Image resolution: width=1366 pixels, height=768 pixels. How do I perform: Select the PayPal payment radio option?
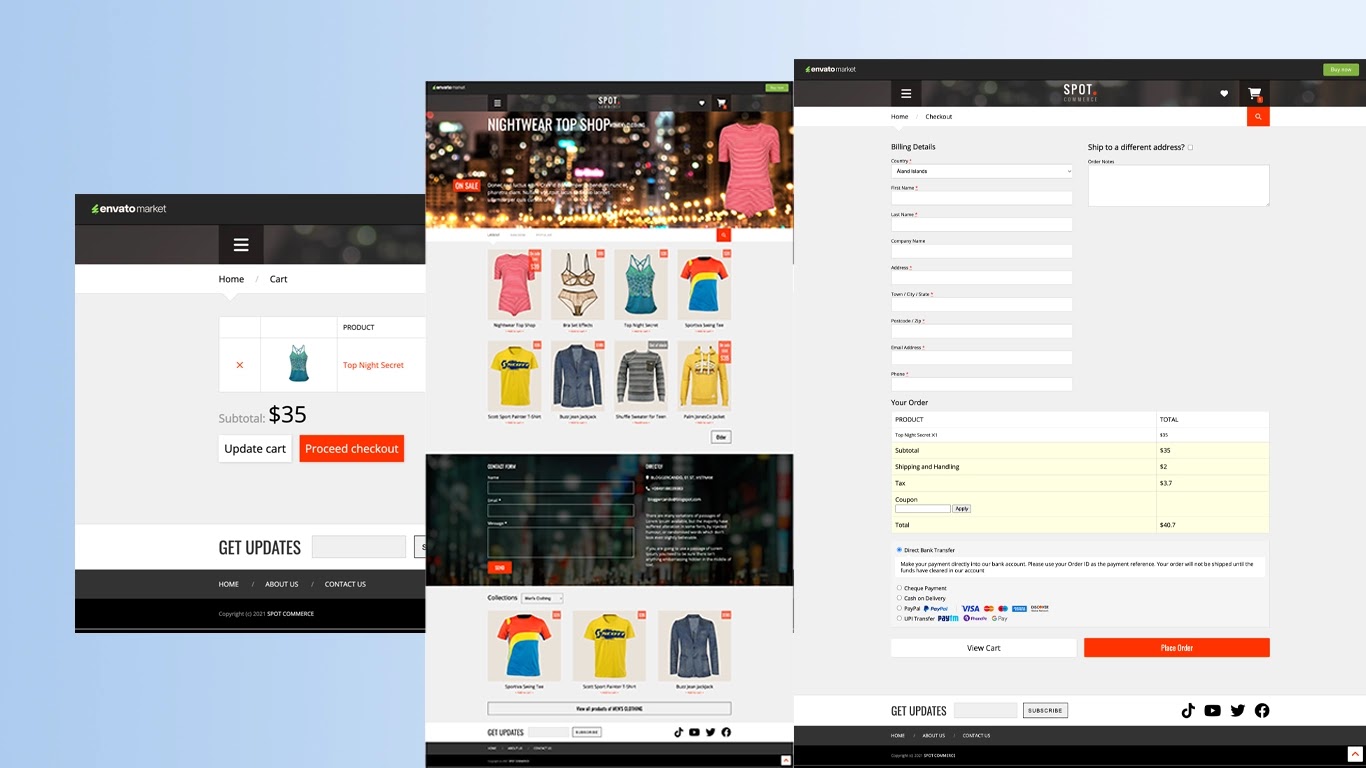[x=899, y=608]
